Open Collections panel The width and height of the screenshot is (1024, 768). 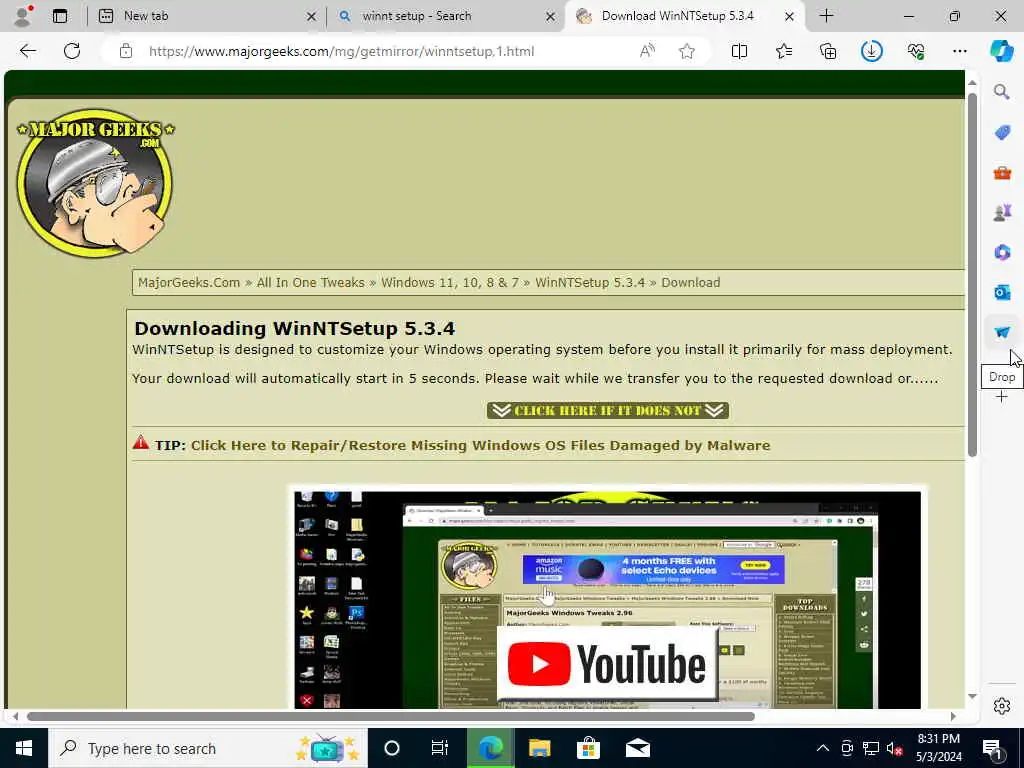tap(828, 51)
